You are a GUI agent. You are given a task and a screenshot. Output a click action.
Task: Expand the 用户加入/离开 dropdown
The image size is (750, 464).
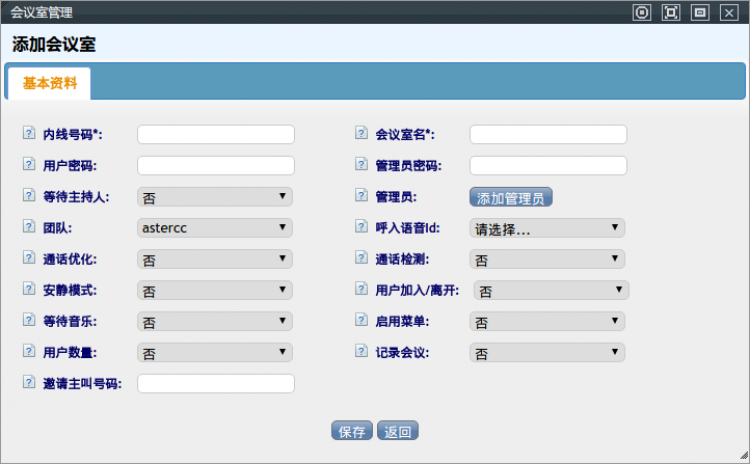pos(551,291)
